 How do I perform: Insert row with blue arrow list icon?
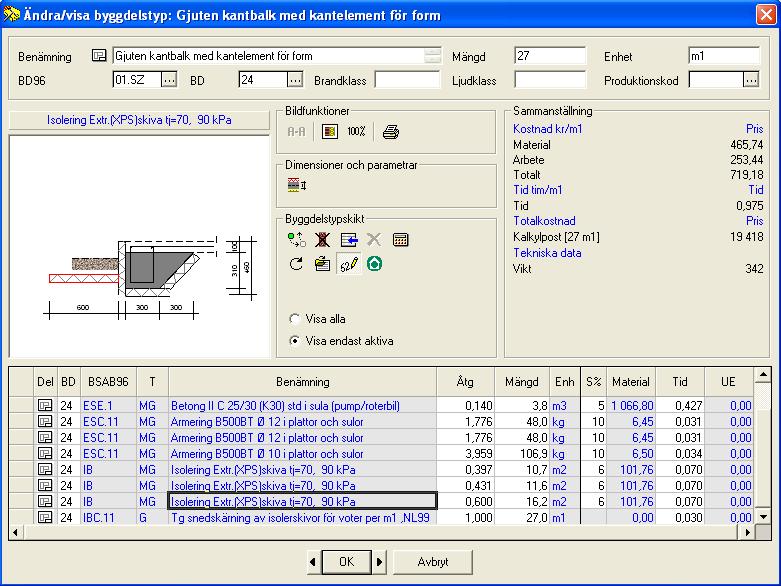click(x=349, y=240)
